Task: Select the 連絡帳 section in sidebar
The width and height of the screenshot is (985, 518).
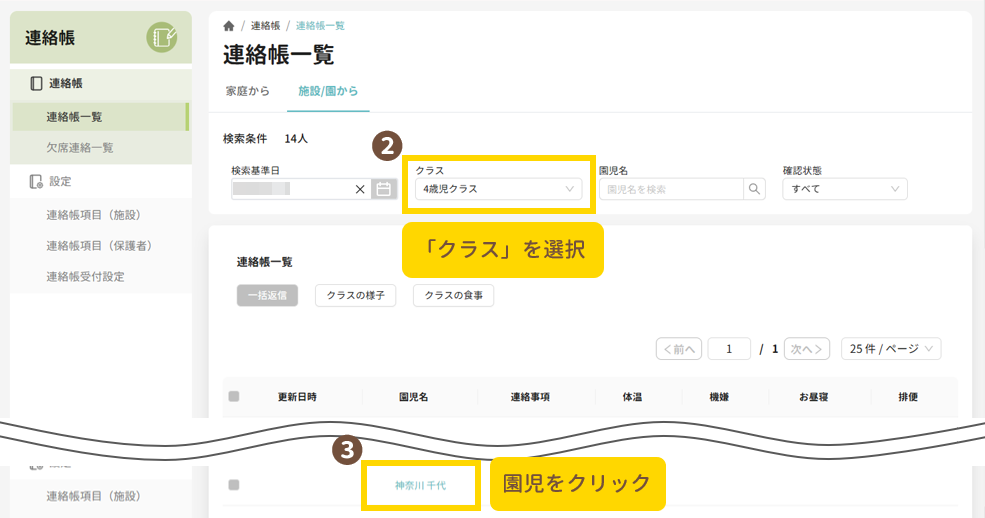Action: click(65, 84)
